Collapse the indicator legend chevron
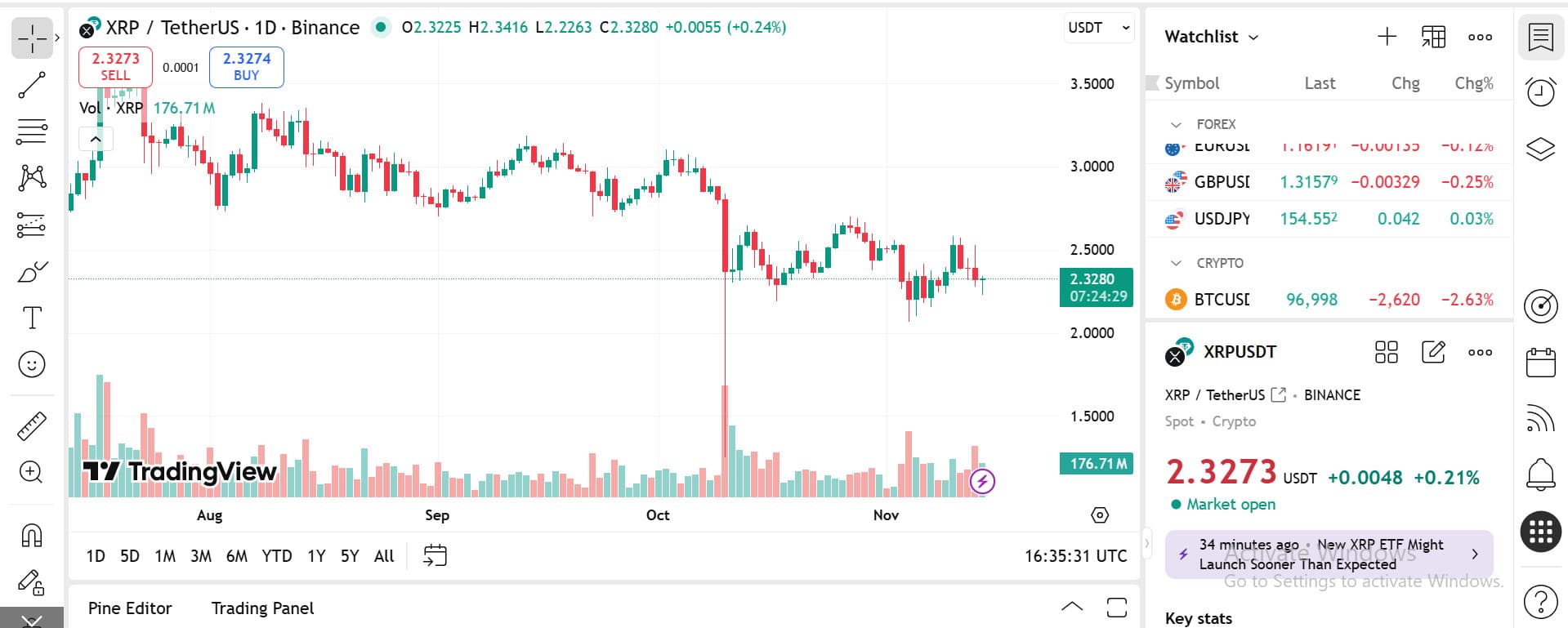 [x=96, y=139]
